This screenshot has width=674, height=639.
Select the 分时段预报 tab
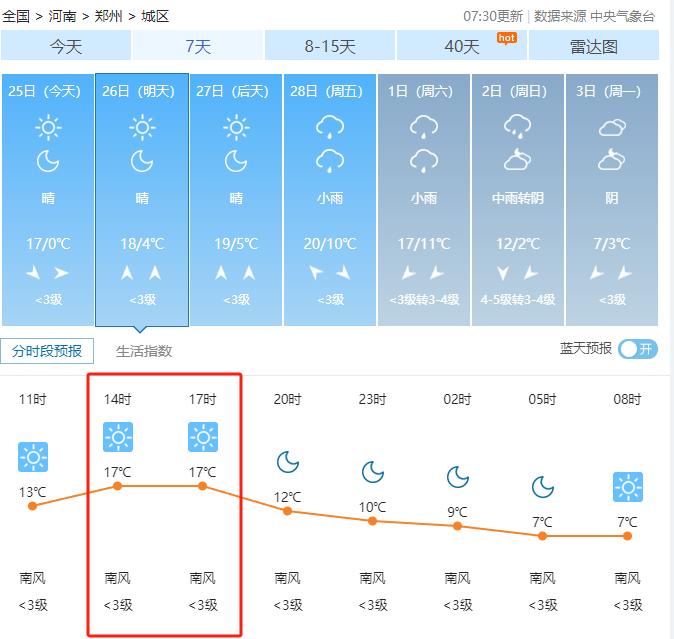[x=48, y=351]
